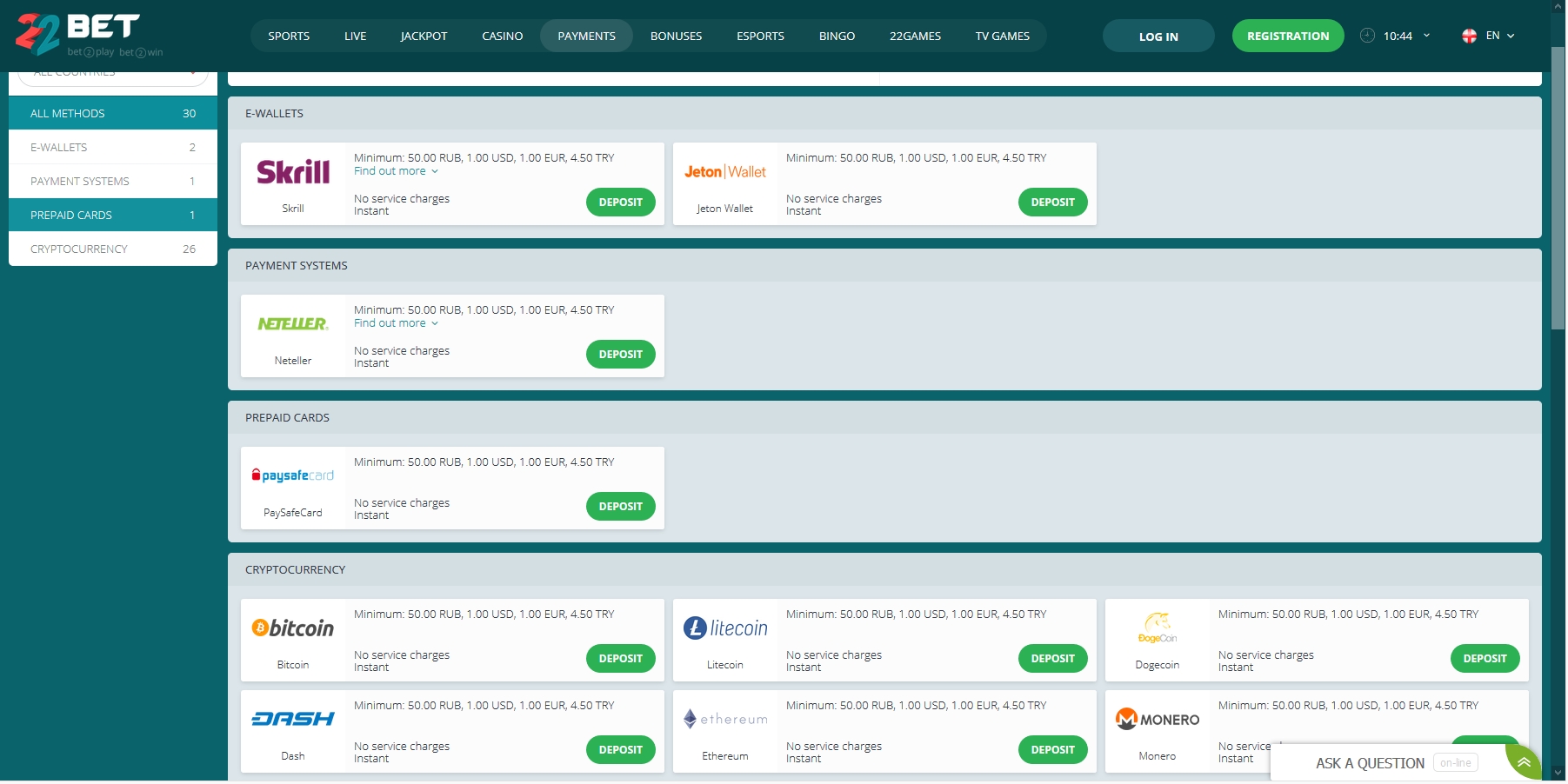
Task: Click the PREPAID CARDS section header
Action: tap(884, 418)
